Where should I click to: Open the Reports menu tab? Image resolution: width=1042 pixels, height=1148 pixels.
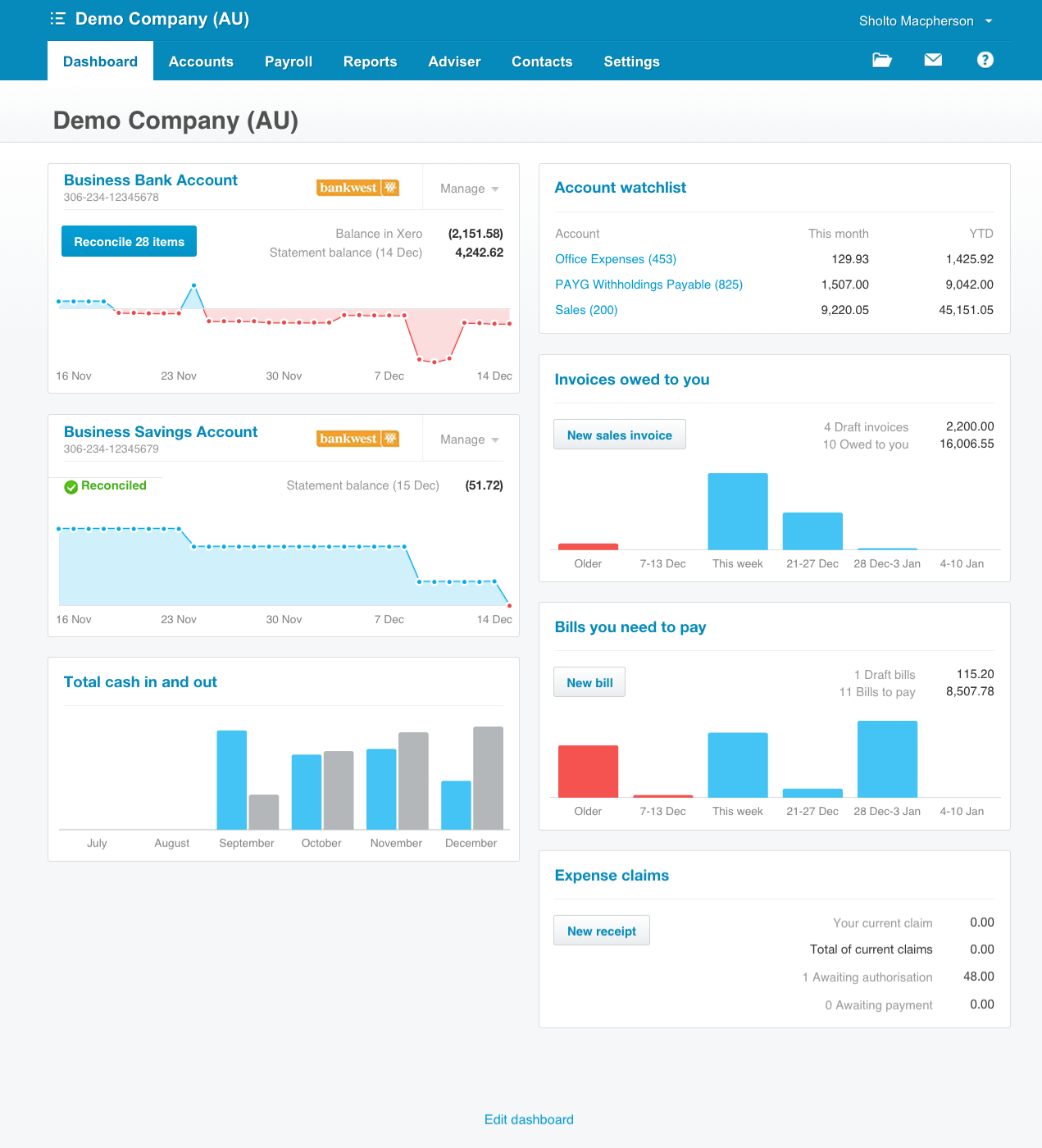(x=370, y=61)
